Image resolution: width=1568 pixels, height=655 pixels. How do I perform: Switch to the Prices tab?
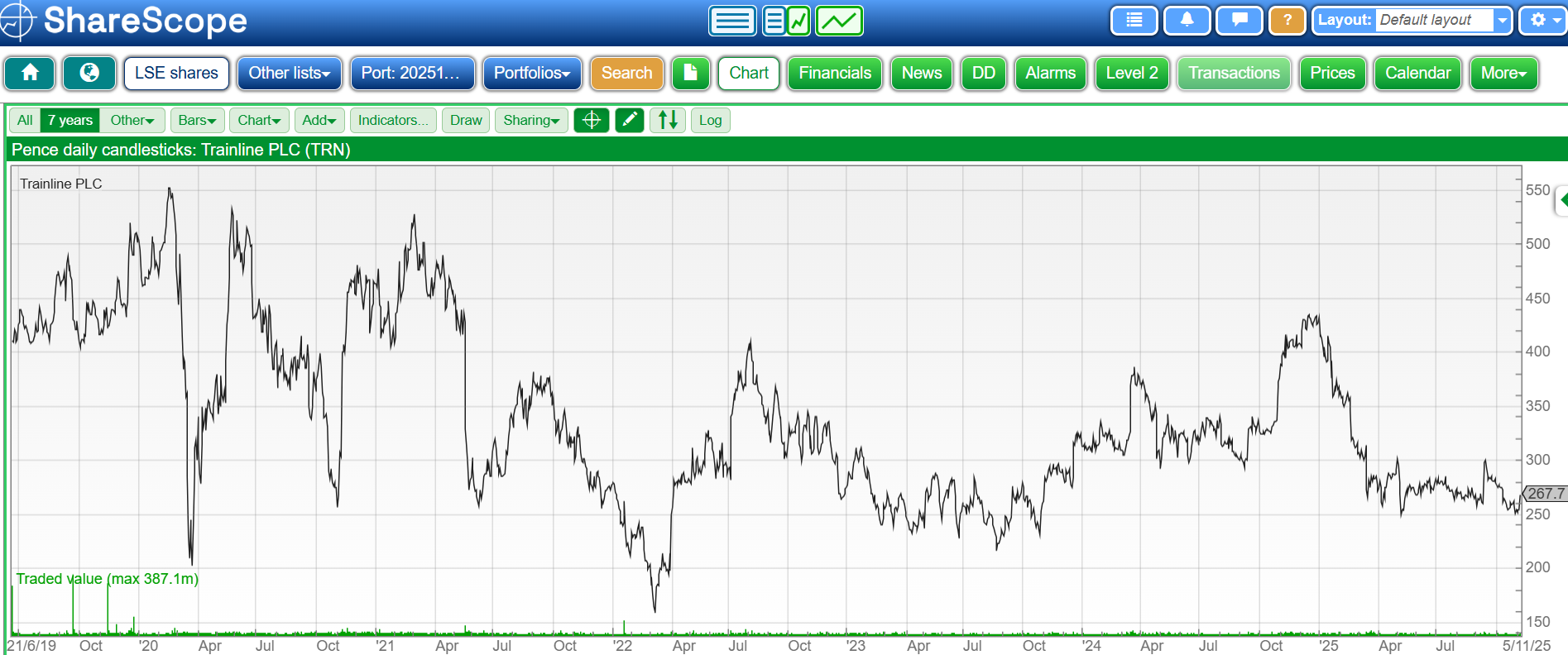(x=1332, y=73)
